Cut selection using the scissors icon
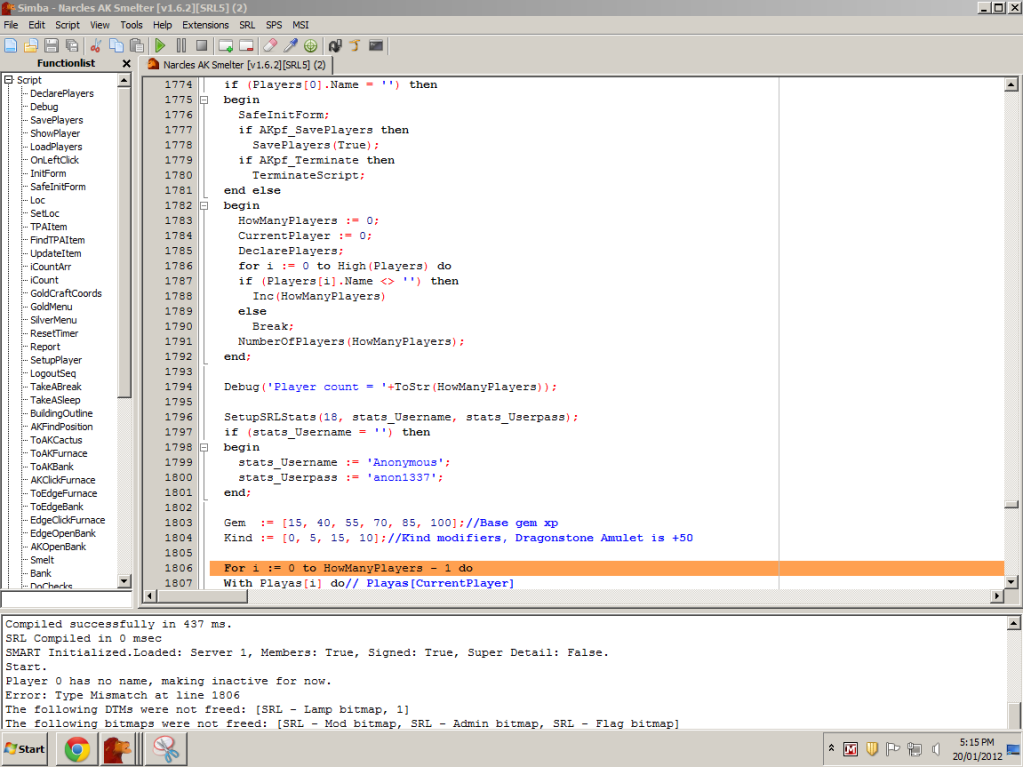 tap(96, 45)
